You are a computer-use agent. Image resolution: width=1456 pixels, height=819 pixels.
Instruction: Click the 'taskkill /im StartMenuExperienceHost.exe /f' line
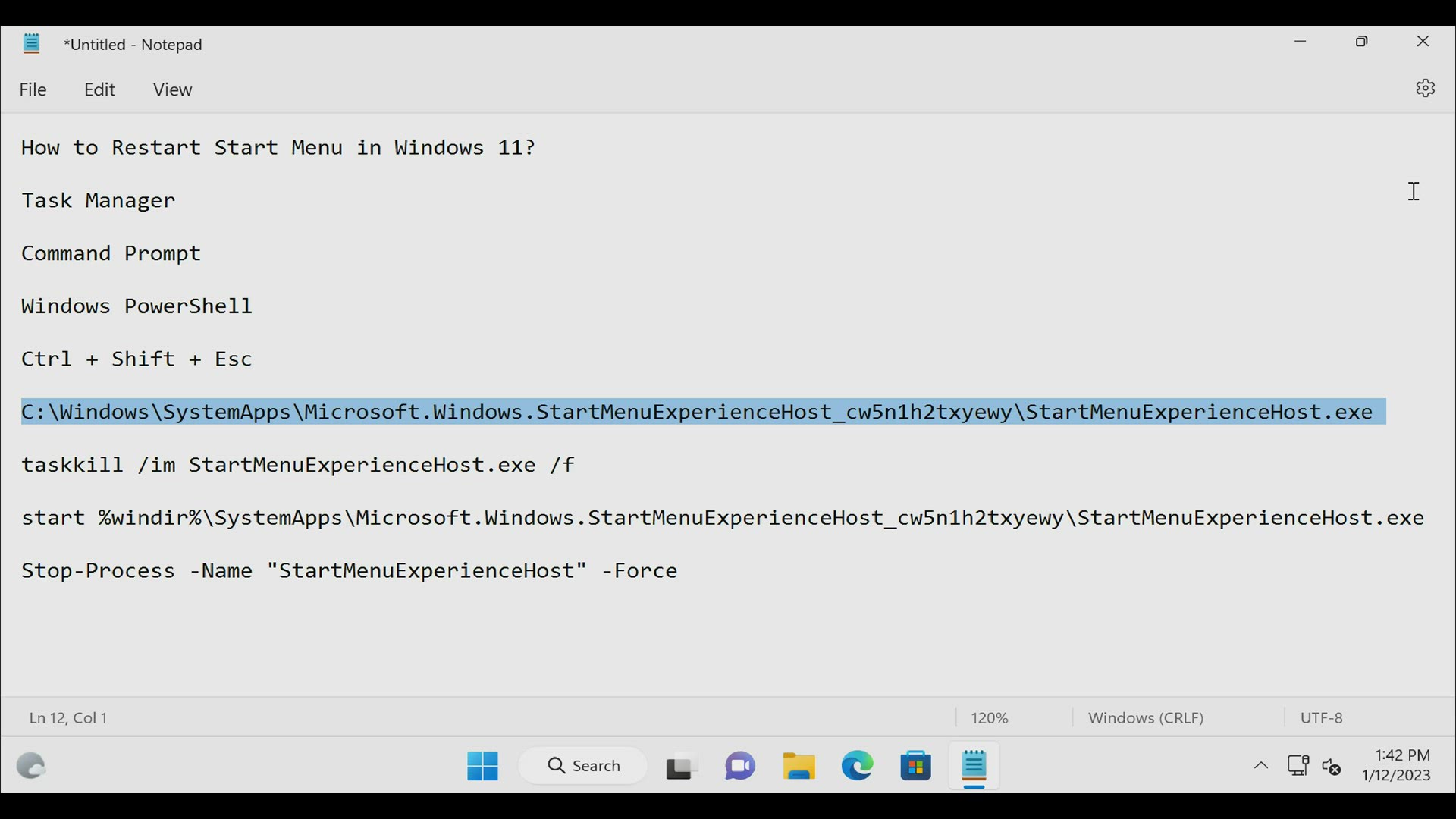click(299, 465)
